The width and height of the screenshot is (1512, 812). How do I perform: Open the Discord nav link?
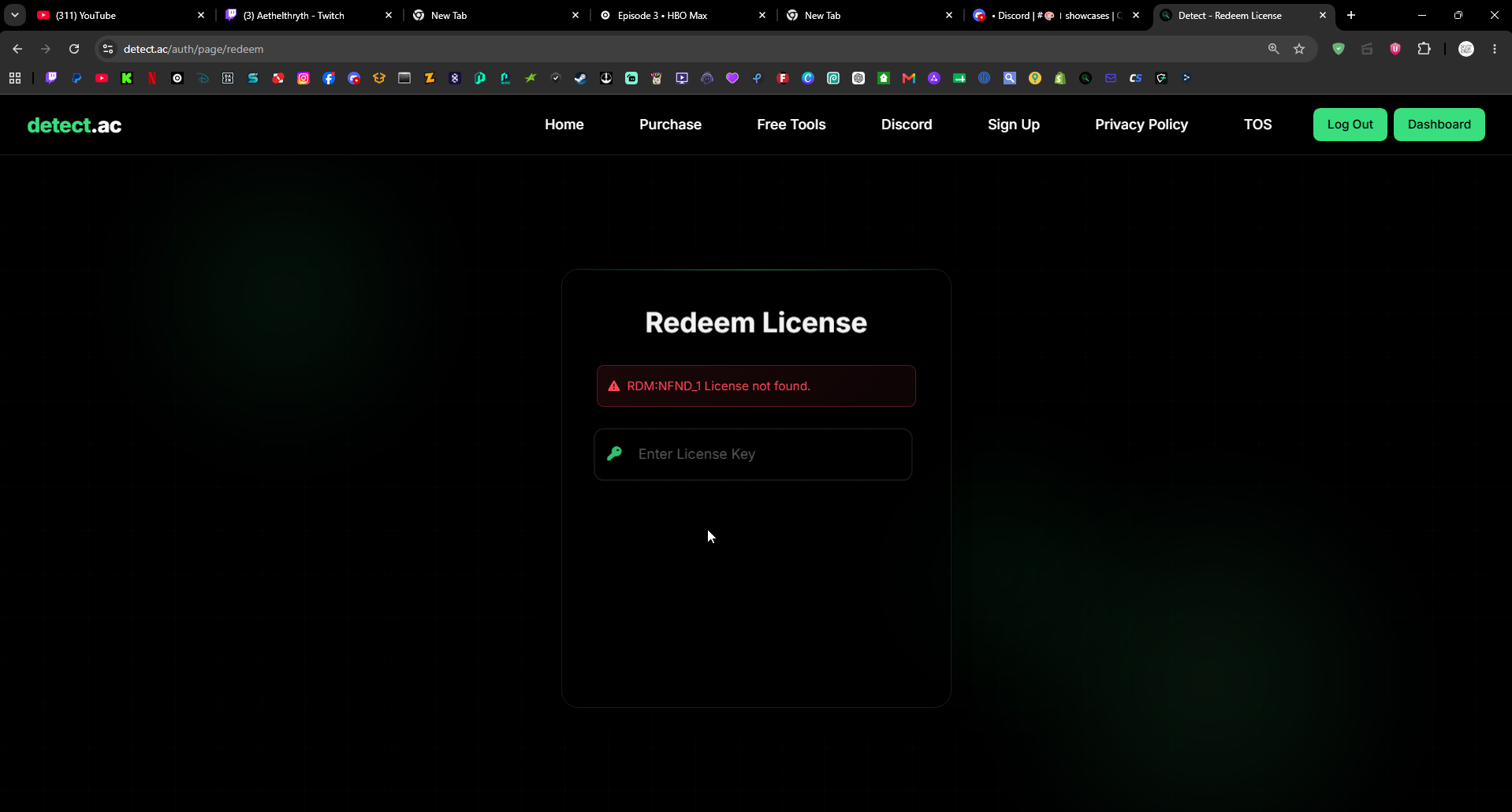pyautogui.click(x=907, y=125)
